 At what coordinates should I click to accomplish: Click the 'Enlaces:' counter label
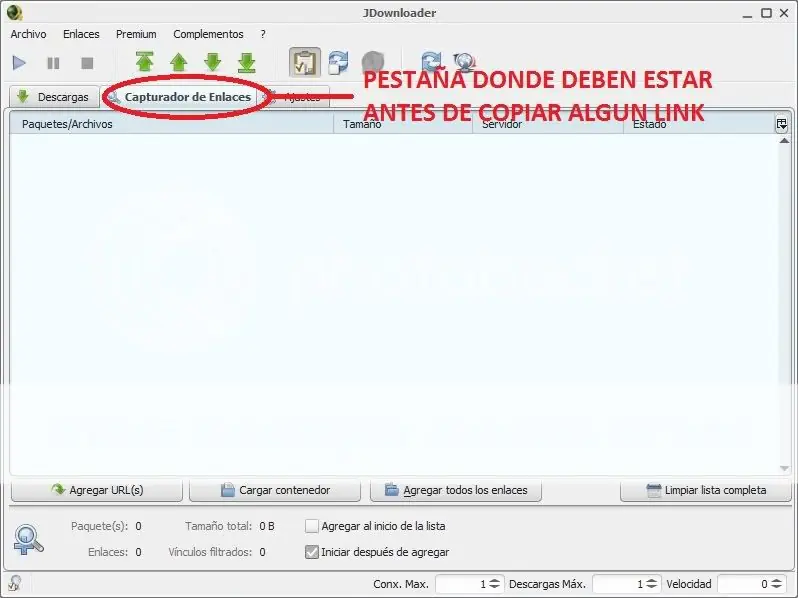(x=108, y=552)
